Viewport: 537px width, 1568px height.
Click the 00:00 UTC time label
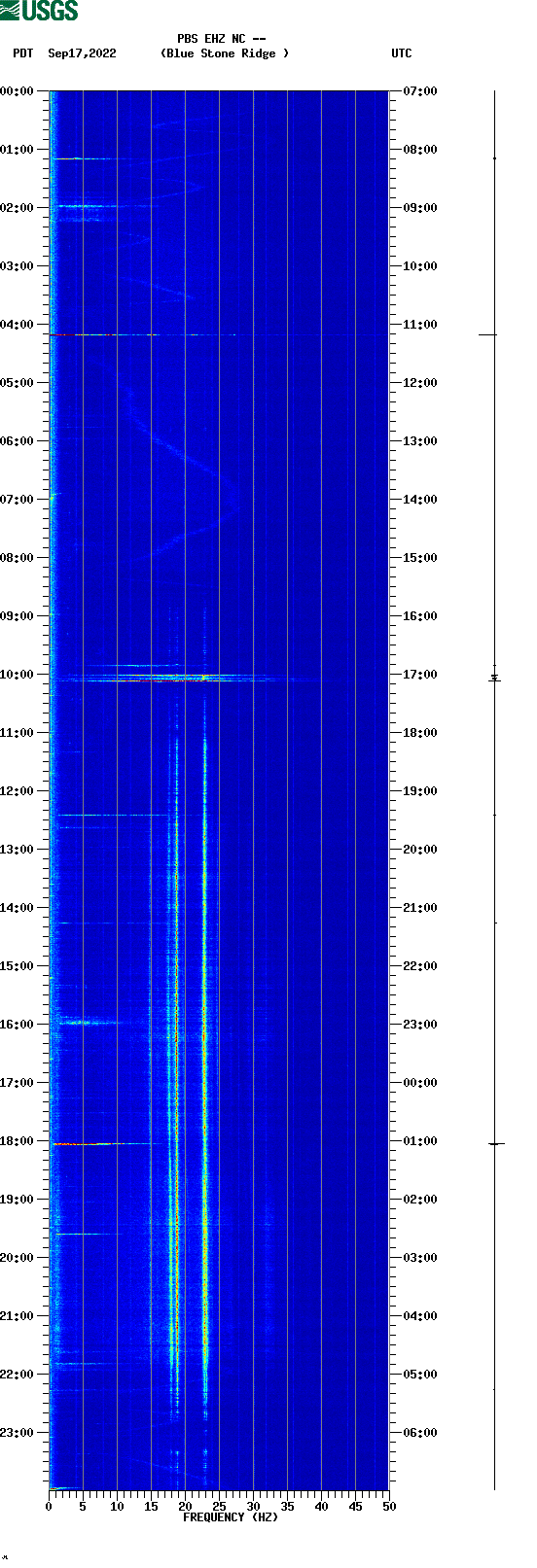(420, 1083)
